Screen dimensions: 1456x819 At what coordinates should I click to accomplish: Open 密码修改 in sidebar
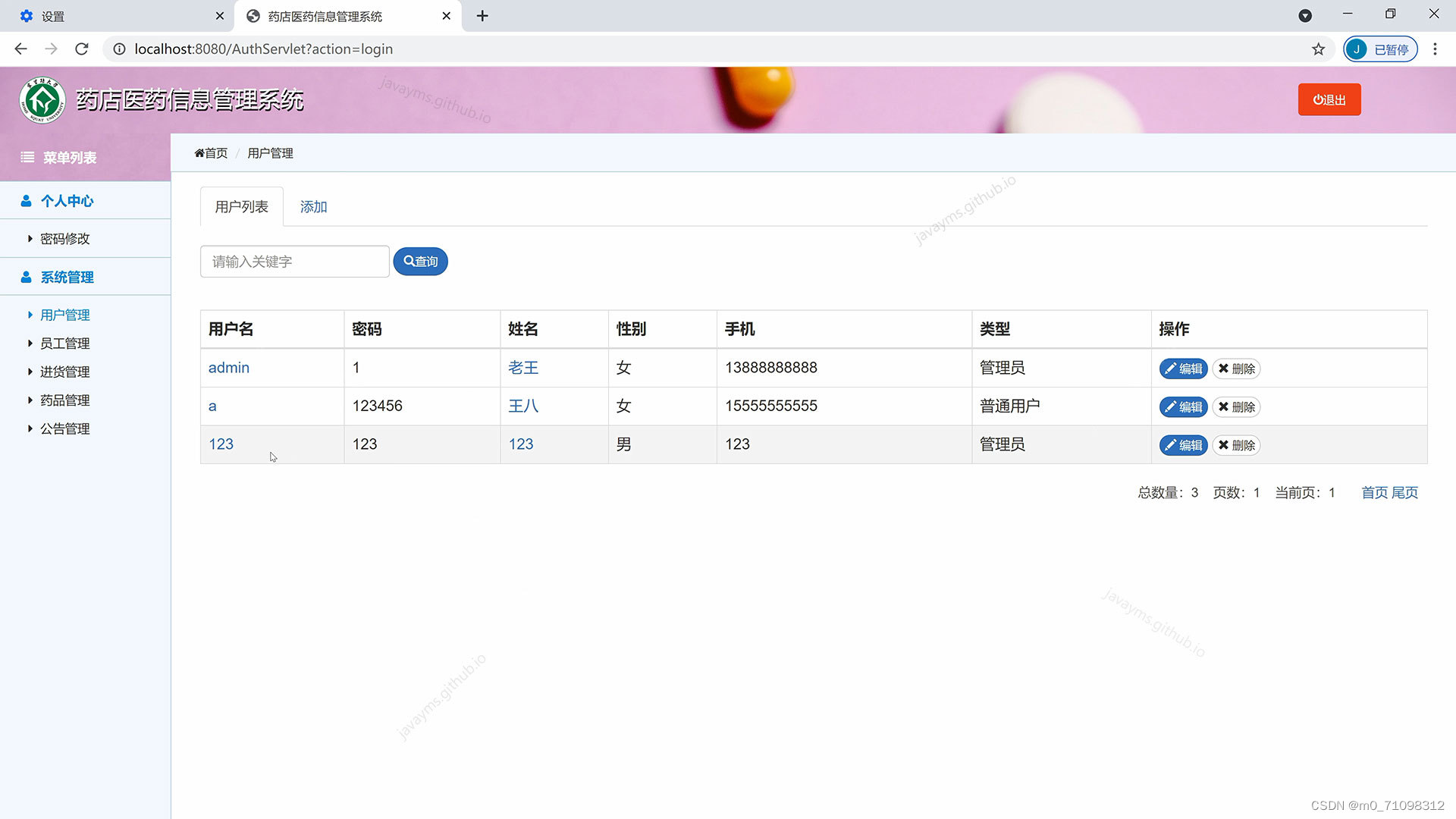pyautogui.click(x=64, y=239)
